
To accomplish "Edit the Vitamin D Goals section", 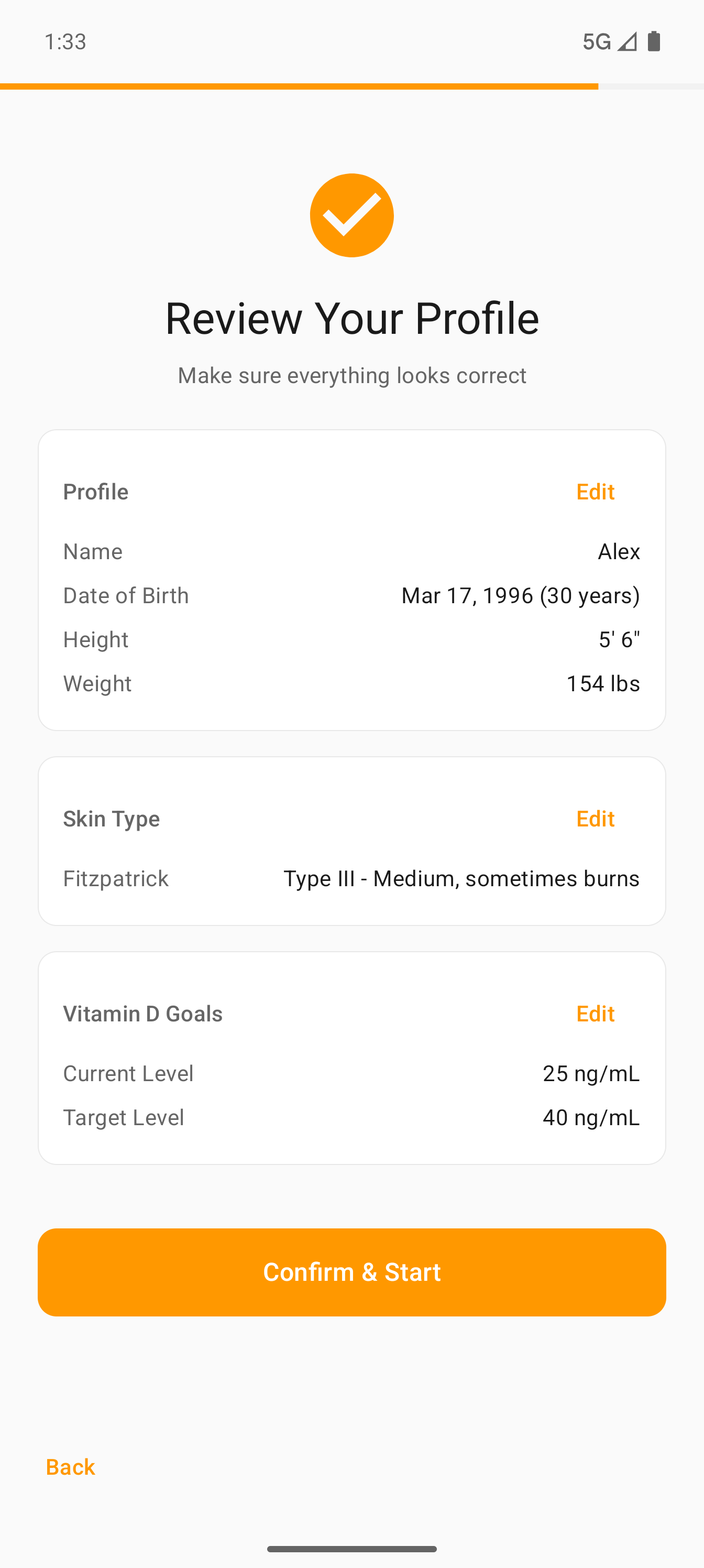I will (x=595, y=1014).
